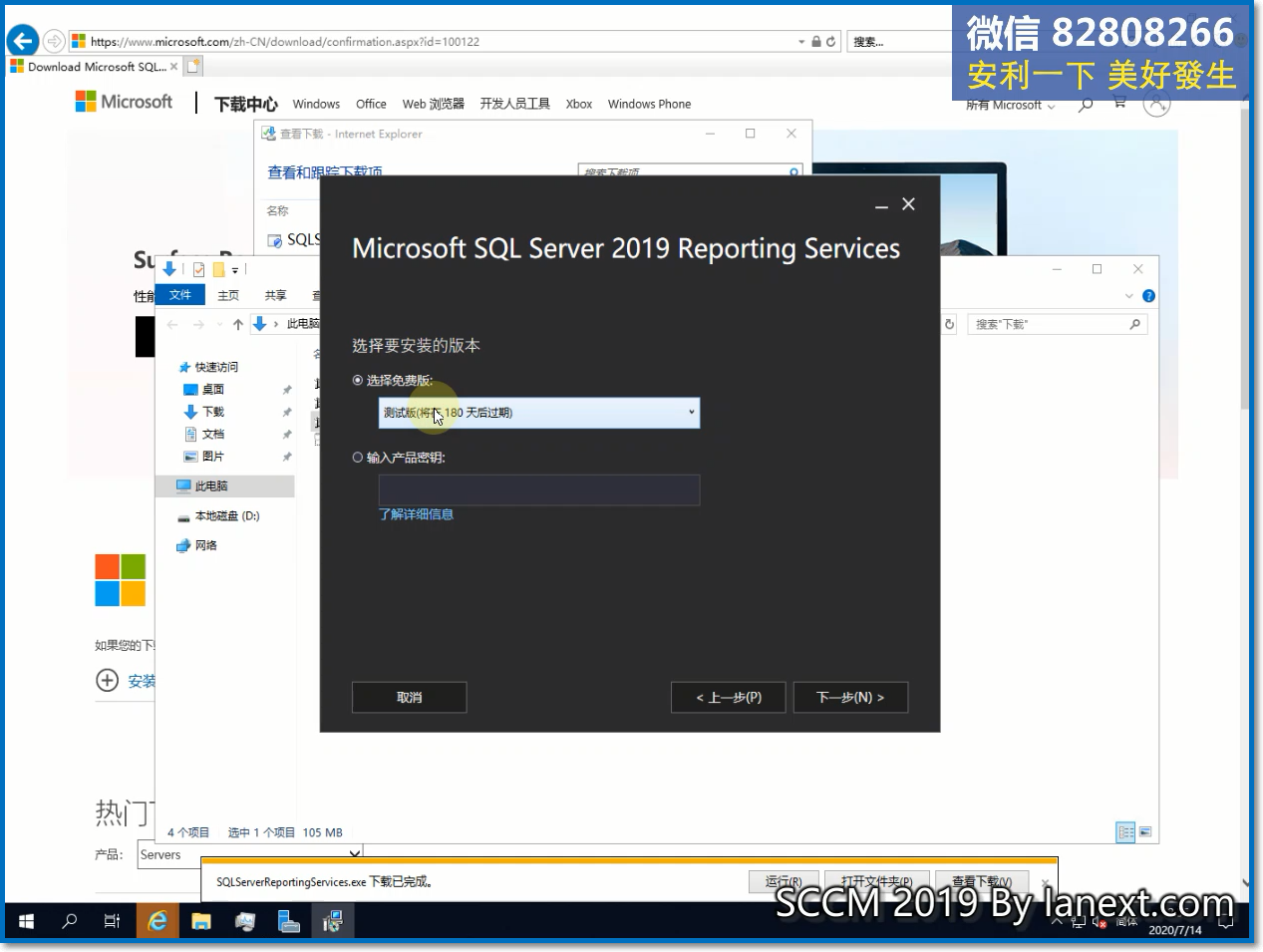Click the product key input field
Viewport: 1263px width, 952px height.
pos(539,489)
